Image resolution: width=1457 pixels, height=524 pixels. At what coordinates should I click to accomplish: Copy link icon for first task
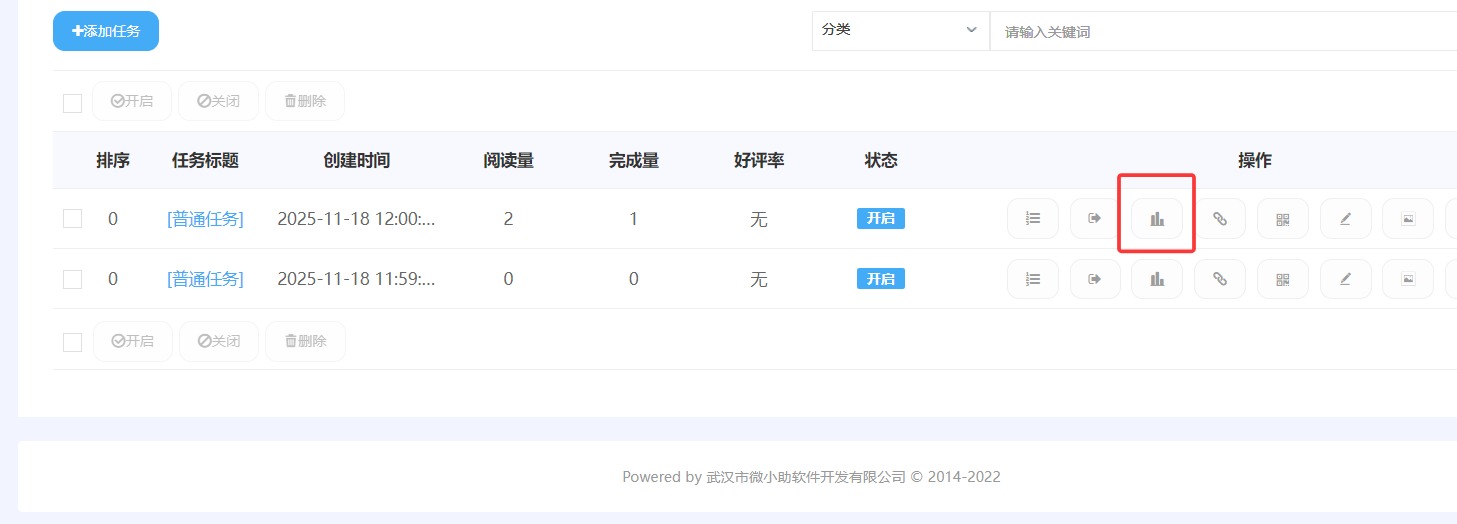[1220, 219]
